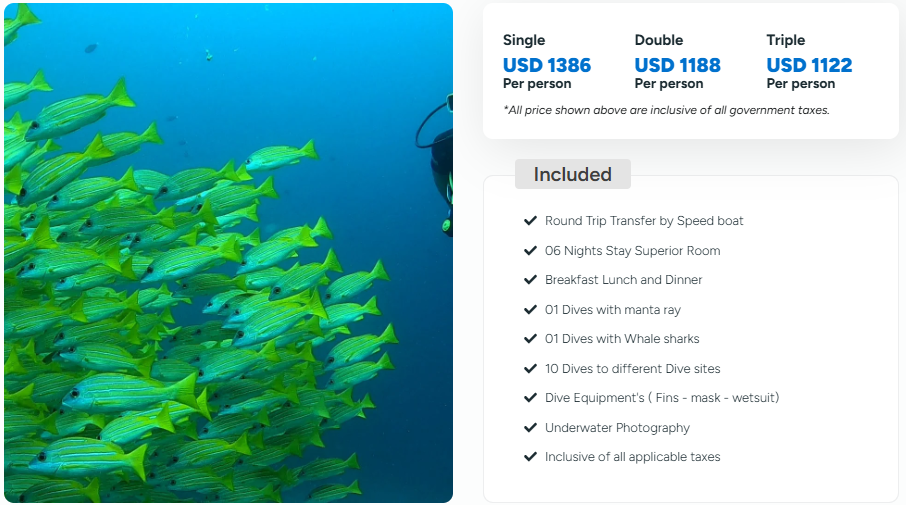Click checkmark next to Breakfast Lunch and Dinner

click(530, 280)
